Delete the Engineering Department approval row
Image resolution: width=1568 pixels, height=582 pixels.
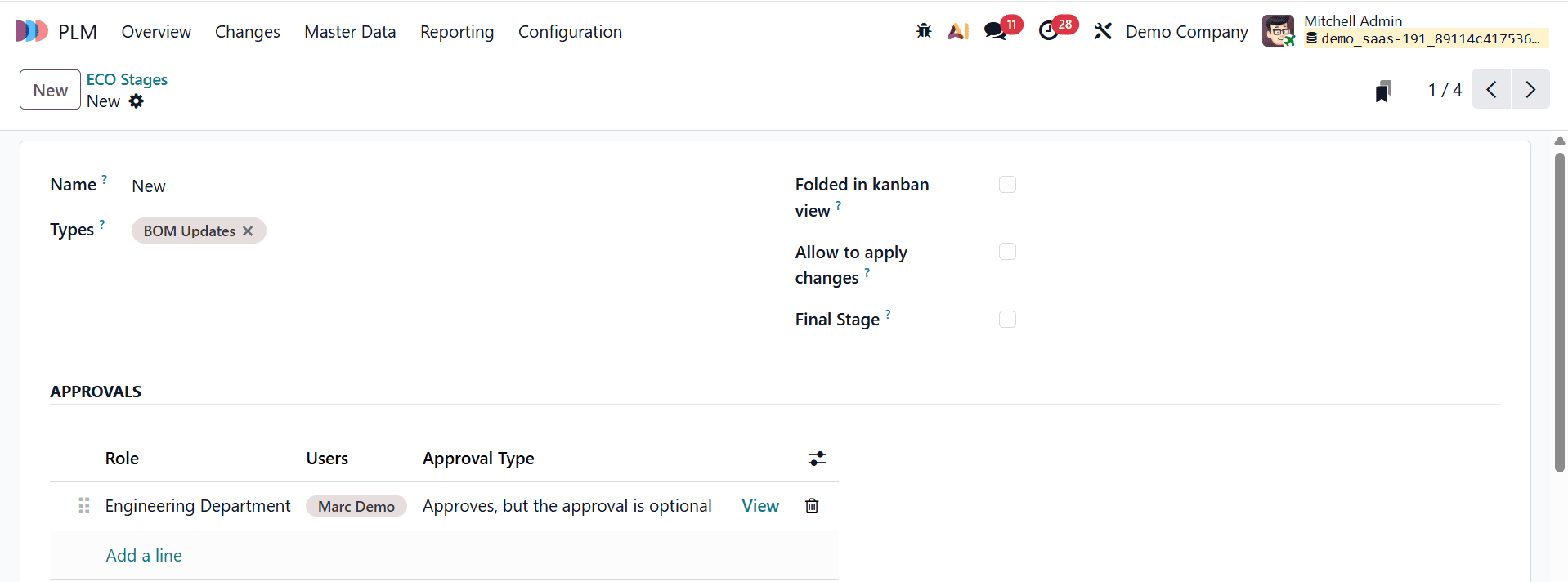(x=811, y=506)
